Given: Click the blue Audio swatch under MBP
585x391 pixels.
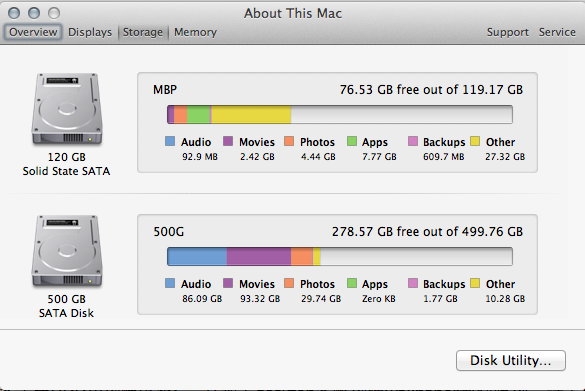Looking at the screenshot, I should click(x=170, y=141).
